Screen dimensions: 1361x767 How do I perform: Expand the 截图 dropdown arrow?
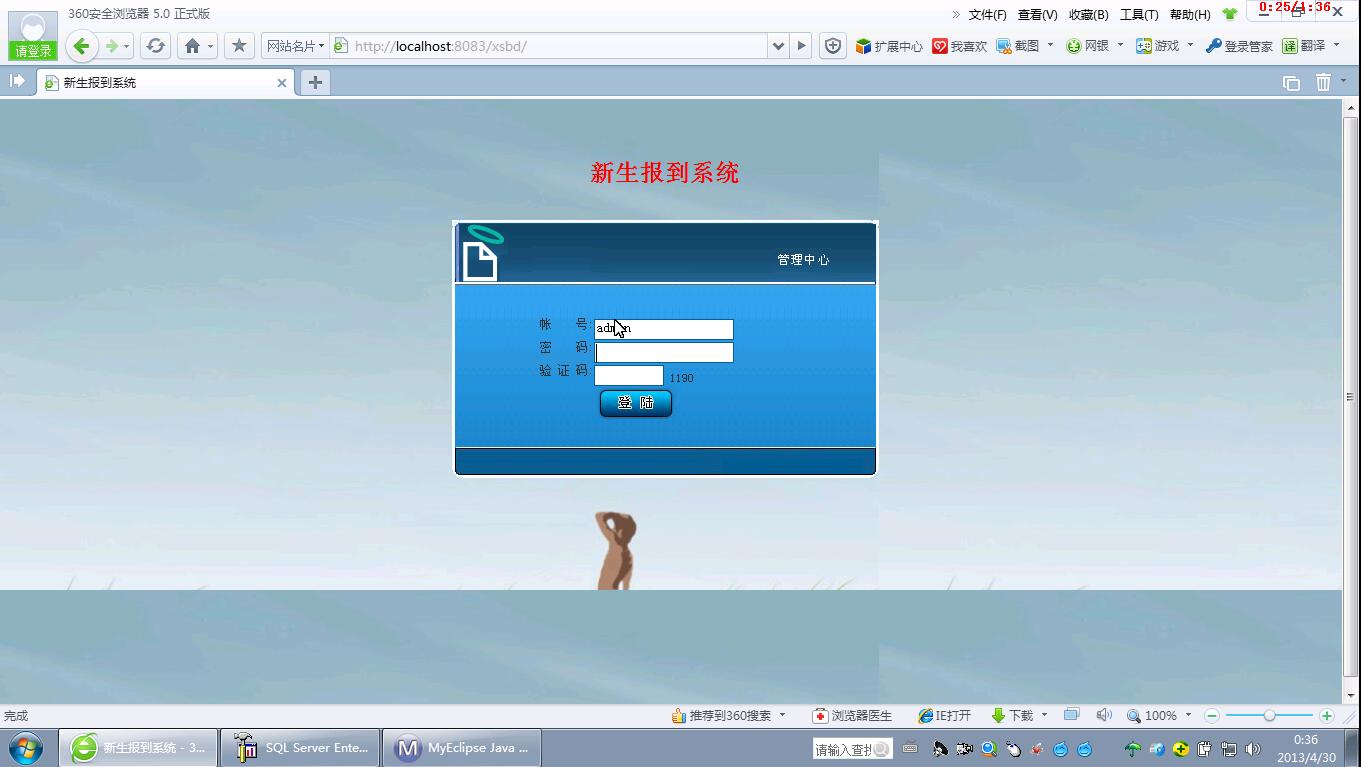pyautogui.click(x=1050, y=45)
